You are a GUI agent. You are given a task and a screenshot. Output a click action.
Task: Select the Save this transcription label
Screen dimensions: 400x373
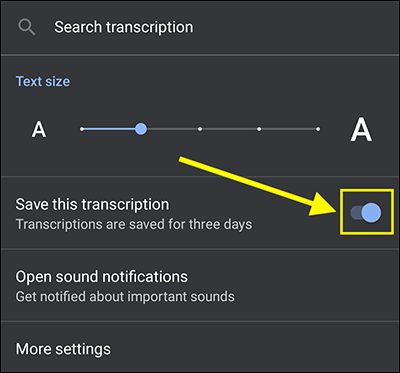92,204
